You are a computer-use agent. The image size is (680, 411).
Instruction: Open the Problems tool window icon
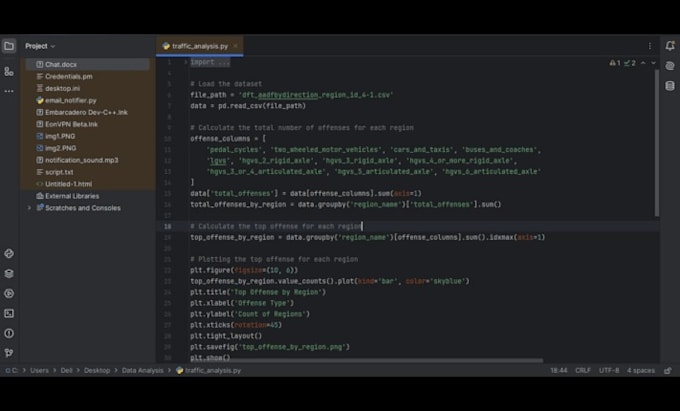point(9,333)
